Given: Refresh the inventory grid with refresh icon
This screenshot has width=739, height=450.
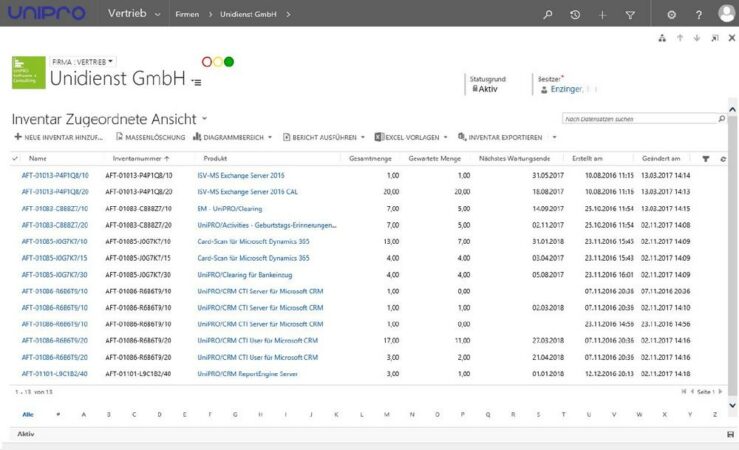Looking at the screenshot, I should coord(723,159).
